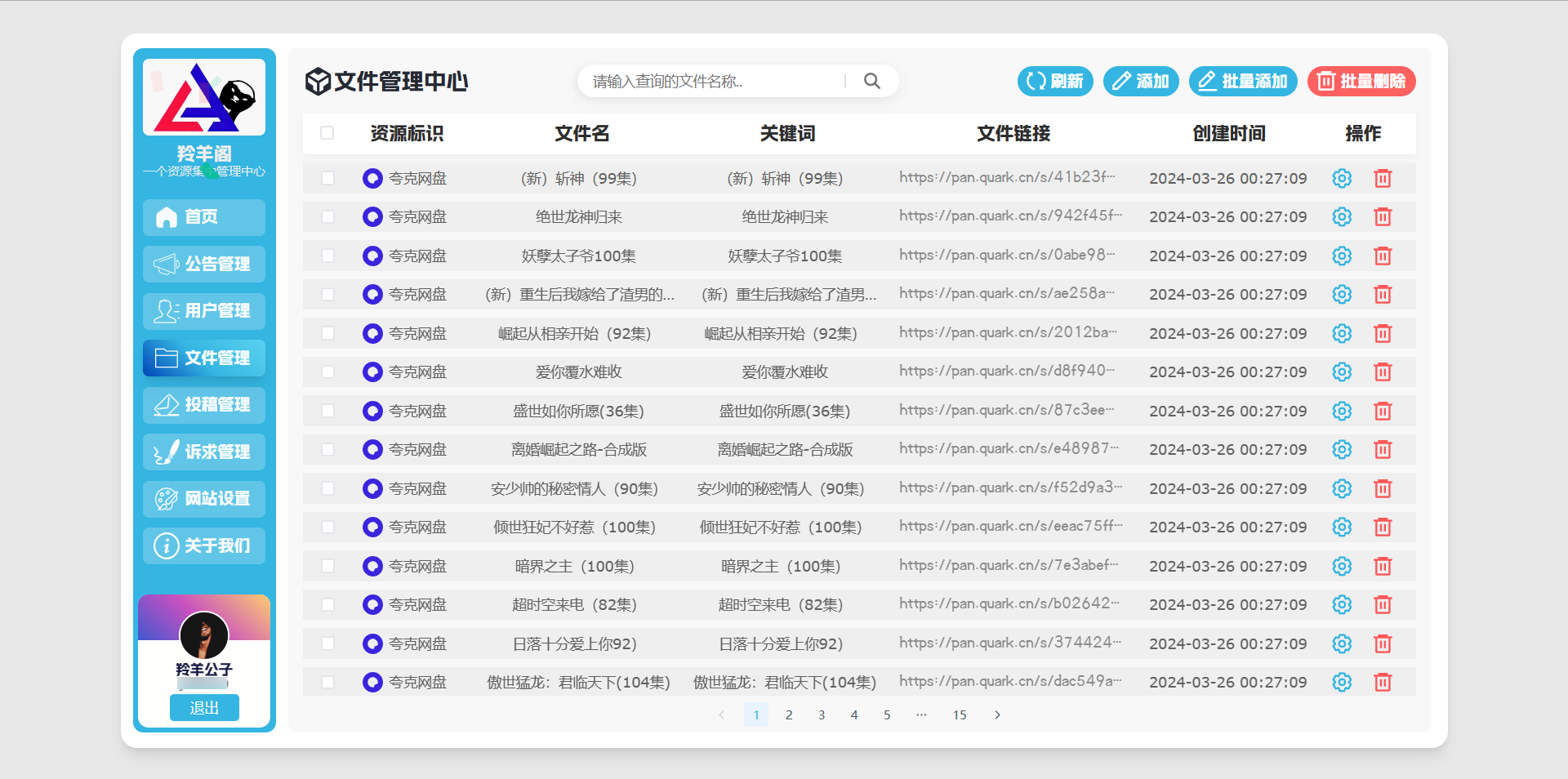
Task: Select the 夸克网盘 resource icon on the first row
Action: [x=373, y=178]
